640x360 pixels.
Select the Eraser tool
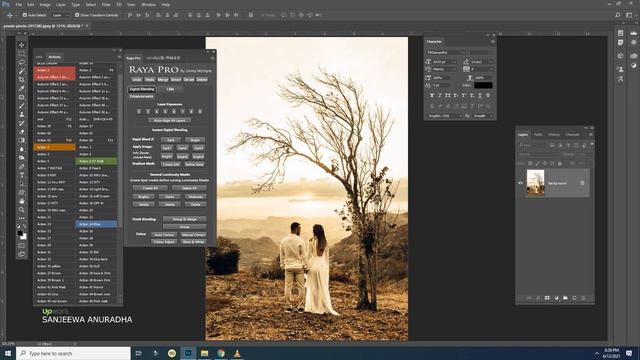(x=22, y=132)
